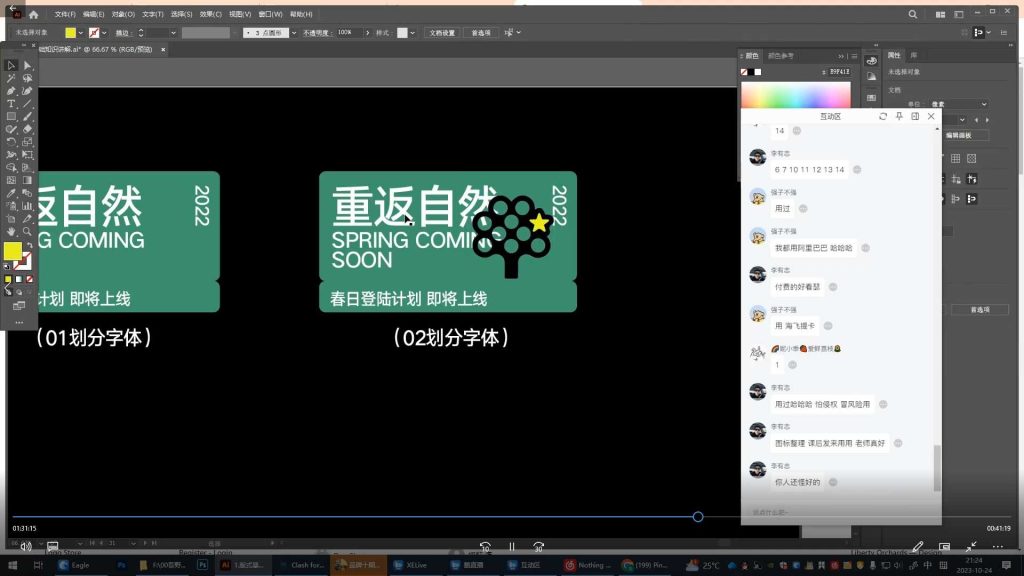Image resolution: width=1024 pixels, height=576 pixels.
Task: Click the Illustrator Home icon
Action: pos(33,14)
